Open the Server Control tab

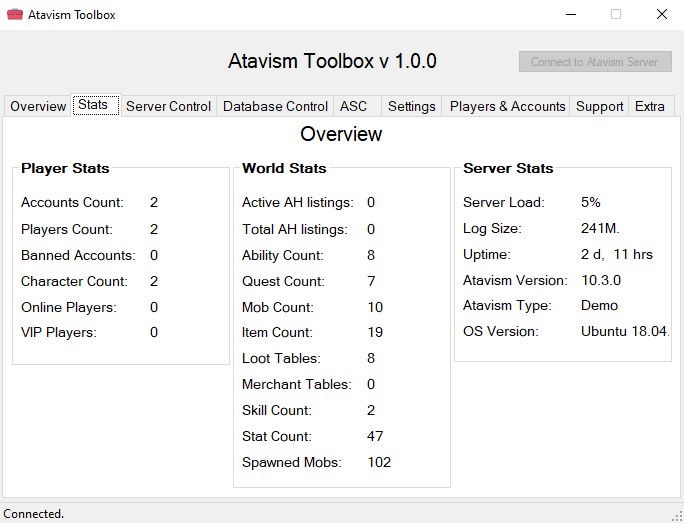168,106
